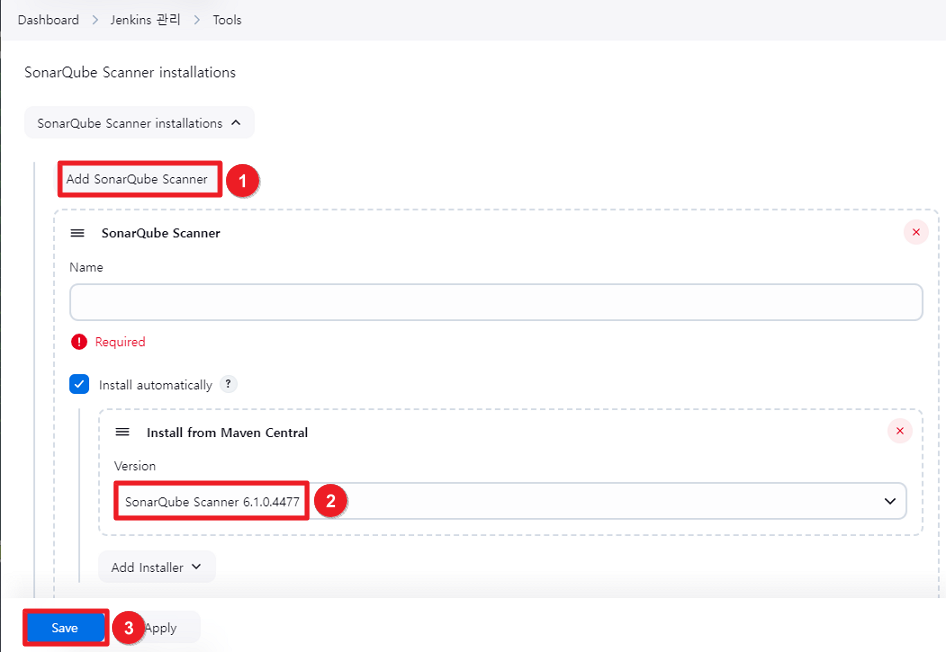Click breadcrumb chevron after Dashboard
946x652 pixels.
(x=95, y=20)
